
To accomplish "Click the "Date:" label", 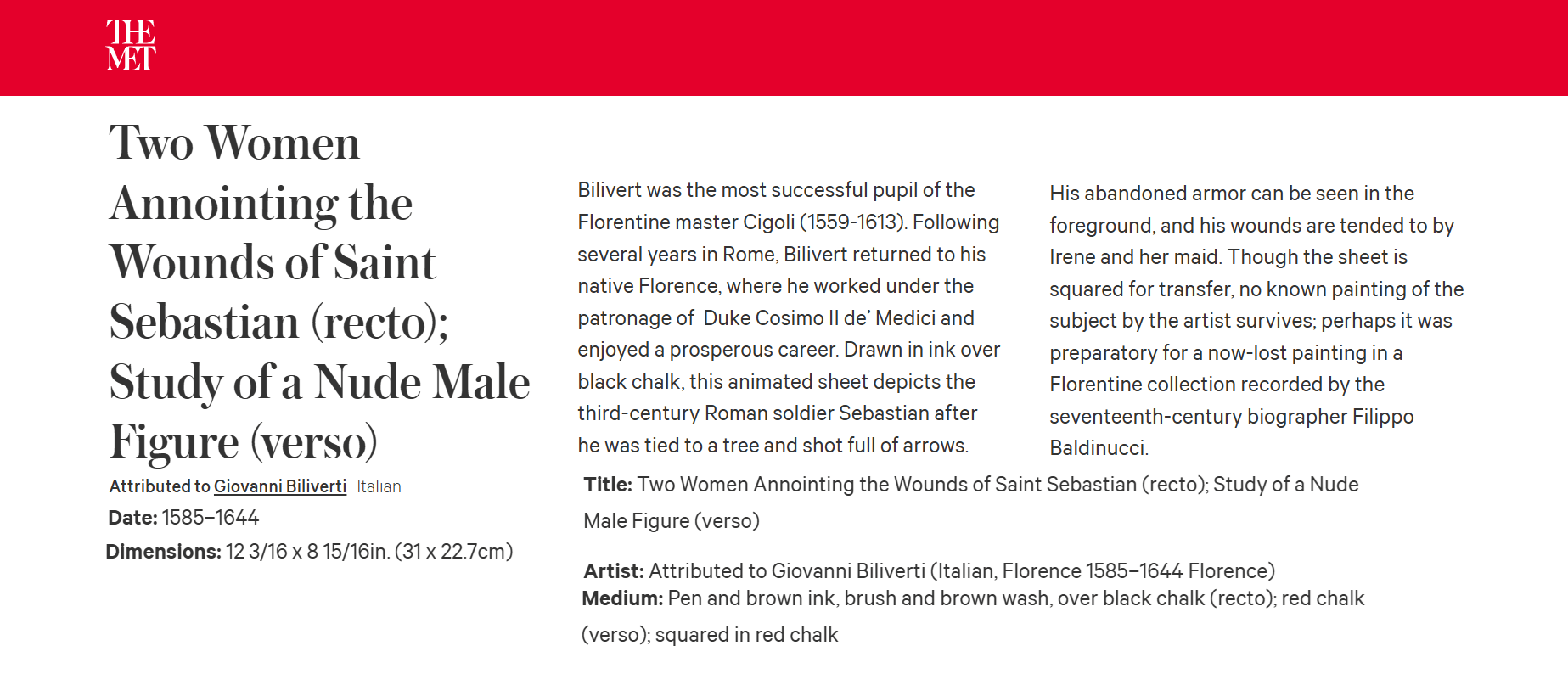I will click(x=133, y=518).
